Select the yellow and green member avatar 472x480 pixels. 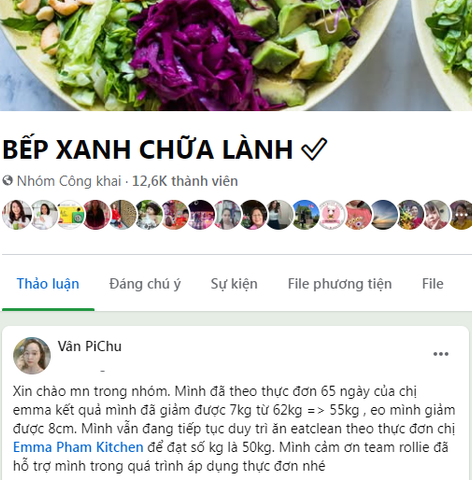[x=70, y=215]
